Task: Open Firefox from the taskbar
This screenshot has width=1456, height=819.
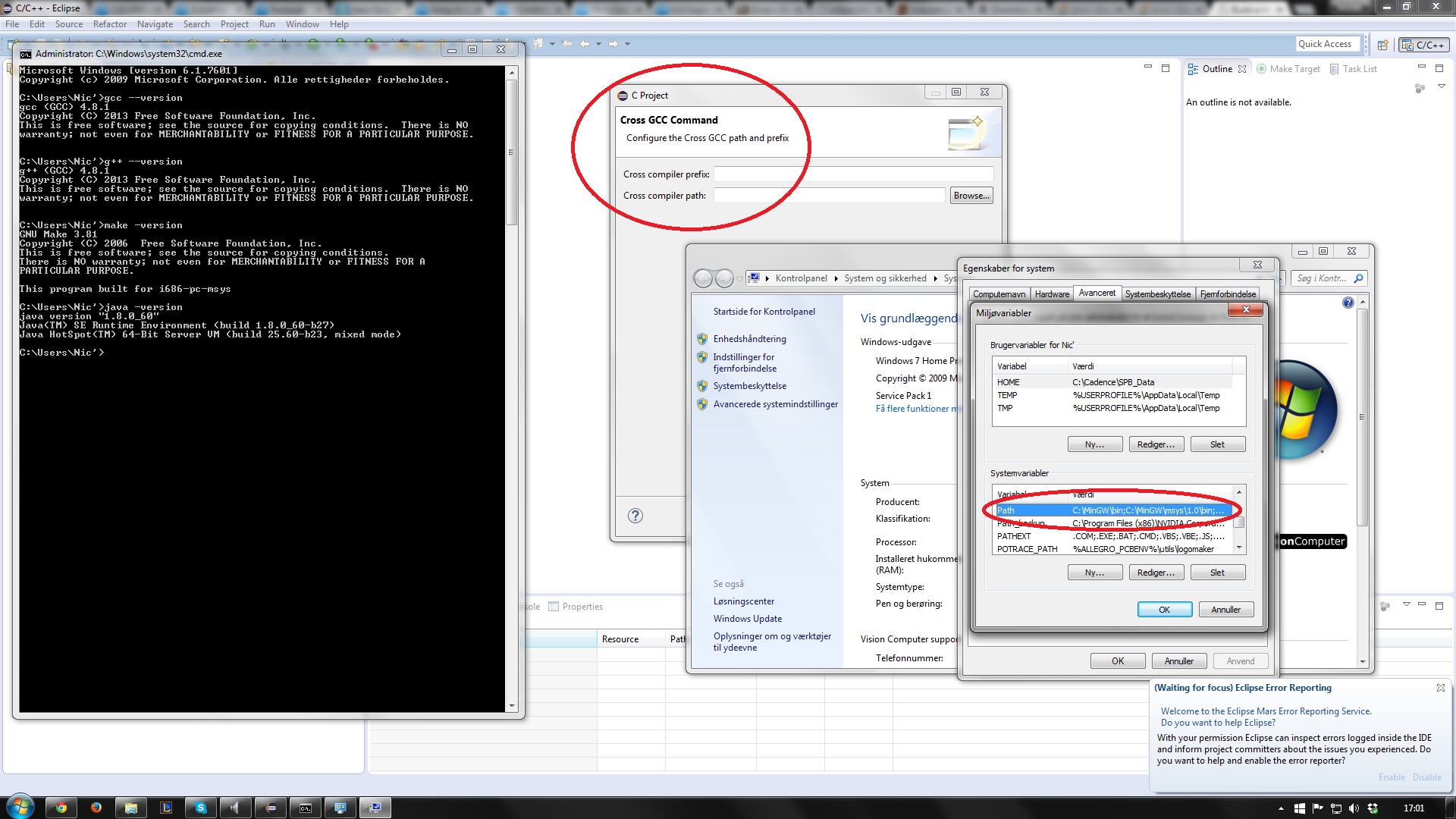Action: [x=96, y=808]
